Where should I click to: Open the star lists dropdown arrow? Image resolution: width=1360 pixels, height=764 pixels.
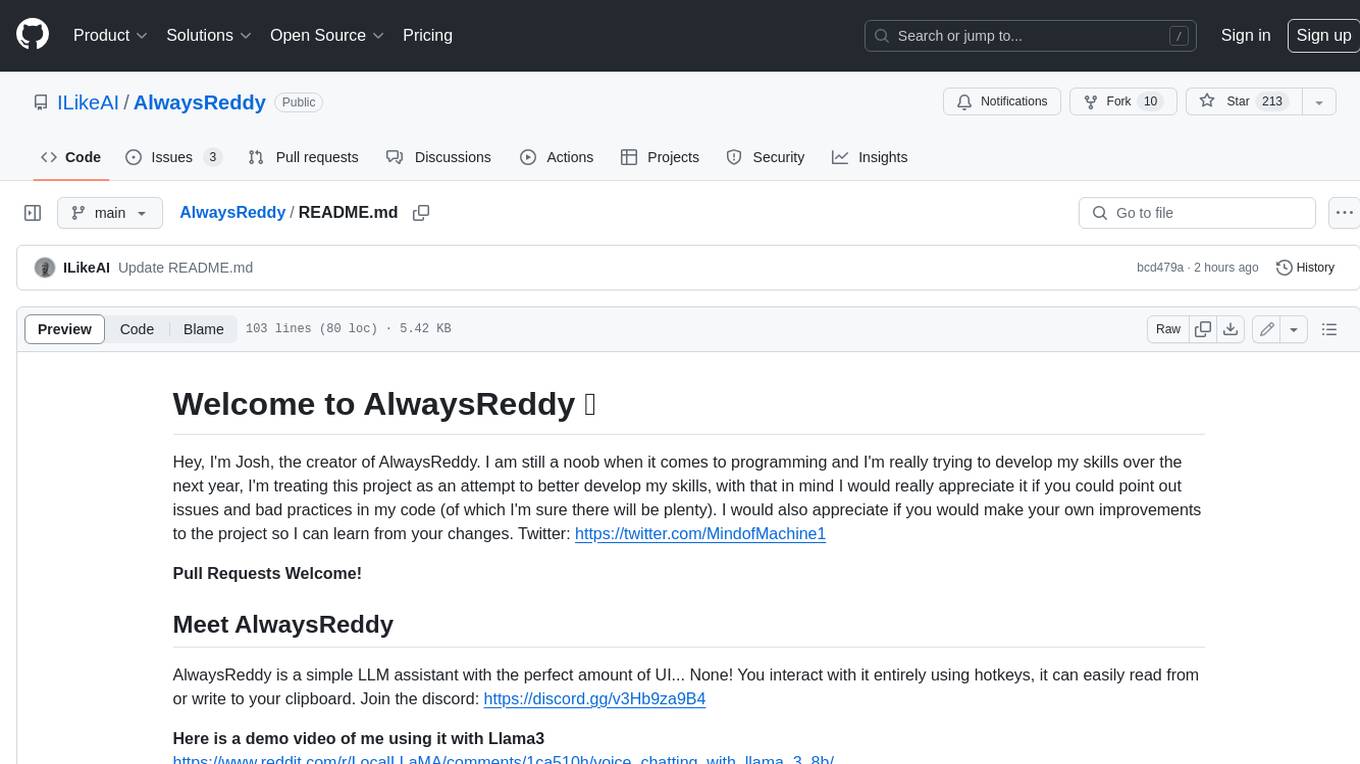coord(1319,102)
